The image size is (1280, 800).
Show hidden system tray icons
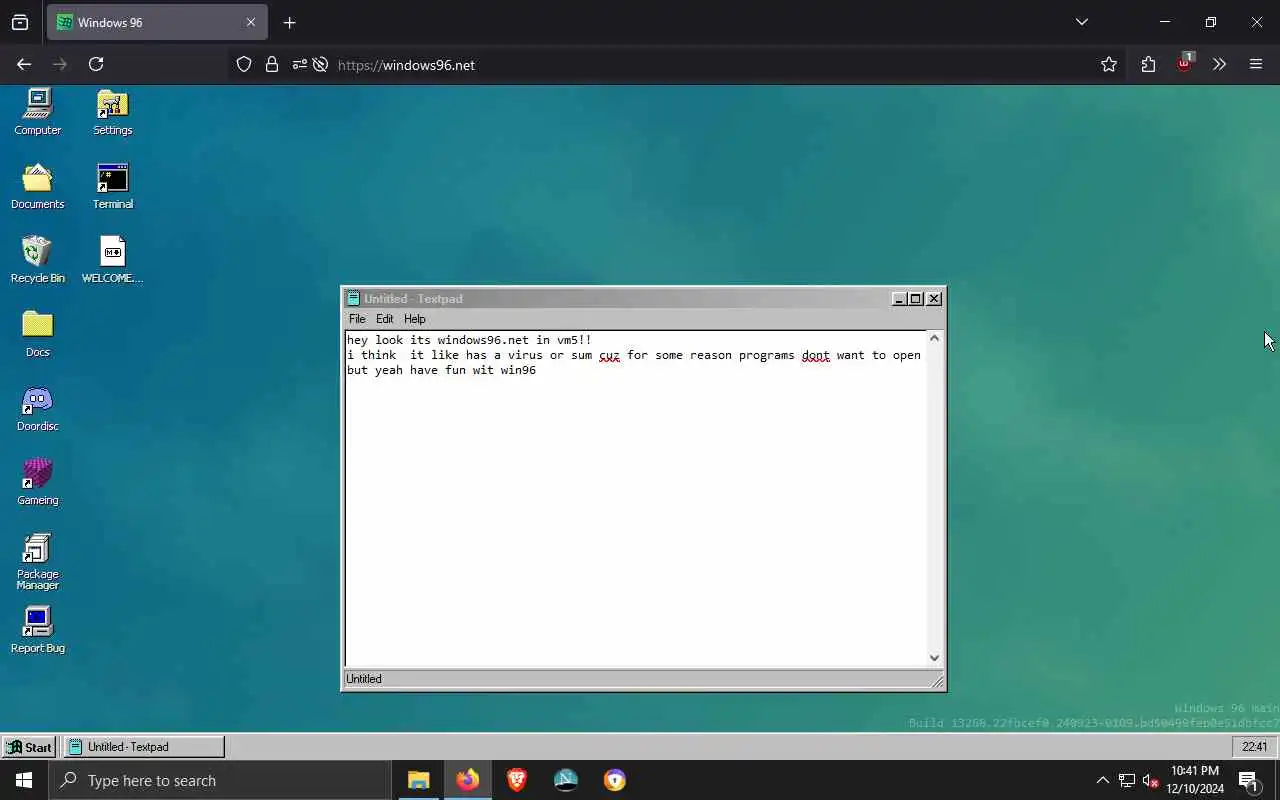coord(1102,780)
